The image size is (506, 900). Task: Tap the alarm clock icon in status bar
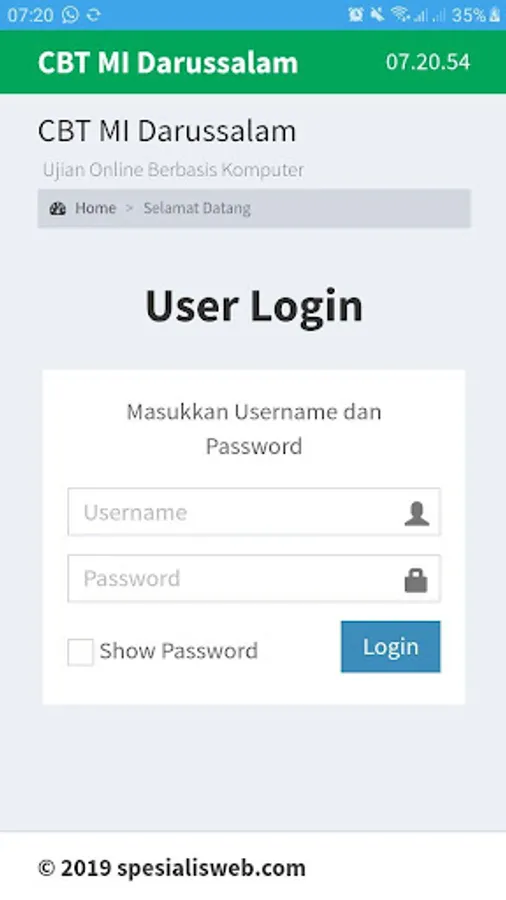356,14
